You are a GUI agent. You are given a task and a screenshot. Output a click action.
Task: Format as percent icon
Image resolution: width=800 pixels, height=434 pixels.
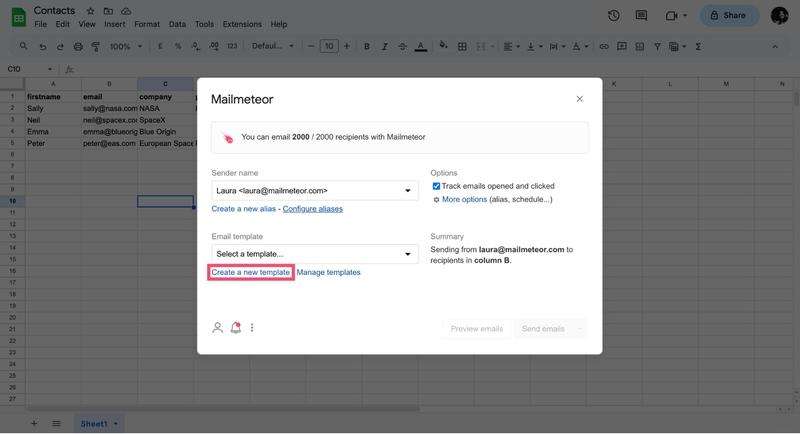click(178, 46)
